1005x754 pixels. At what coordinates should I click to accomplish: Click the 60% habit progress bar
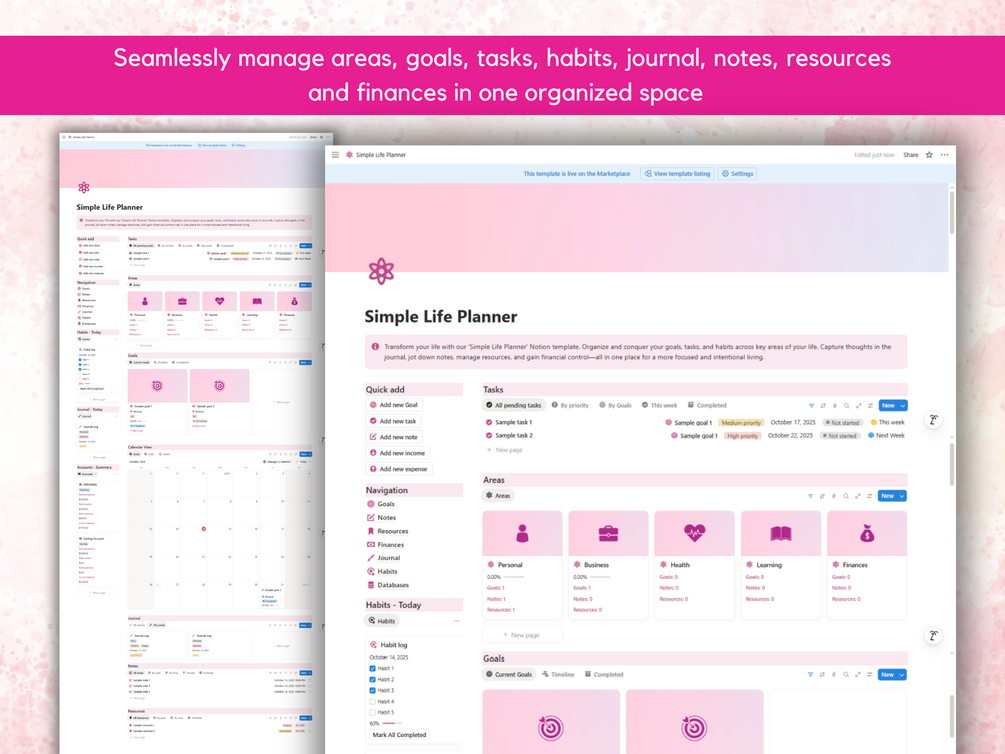pyautogui.click(x=392, y=723)
